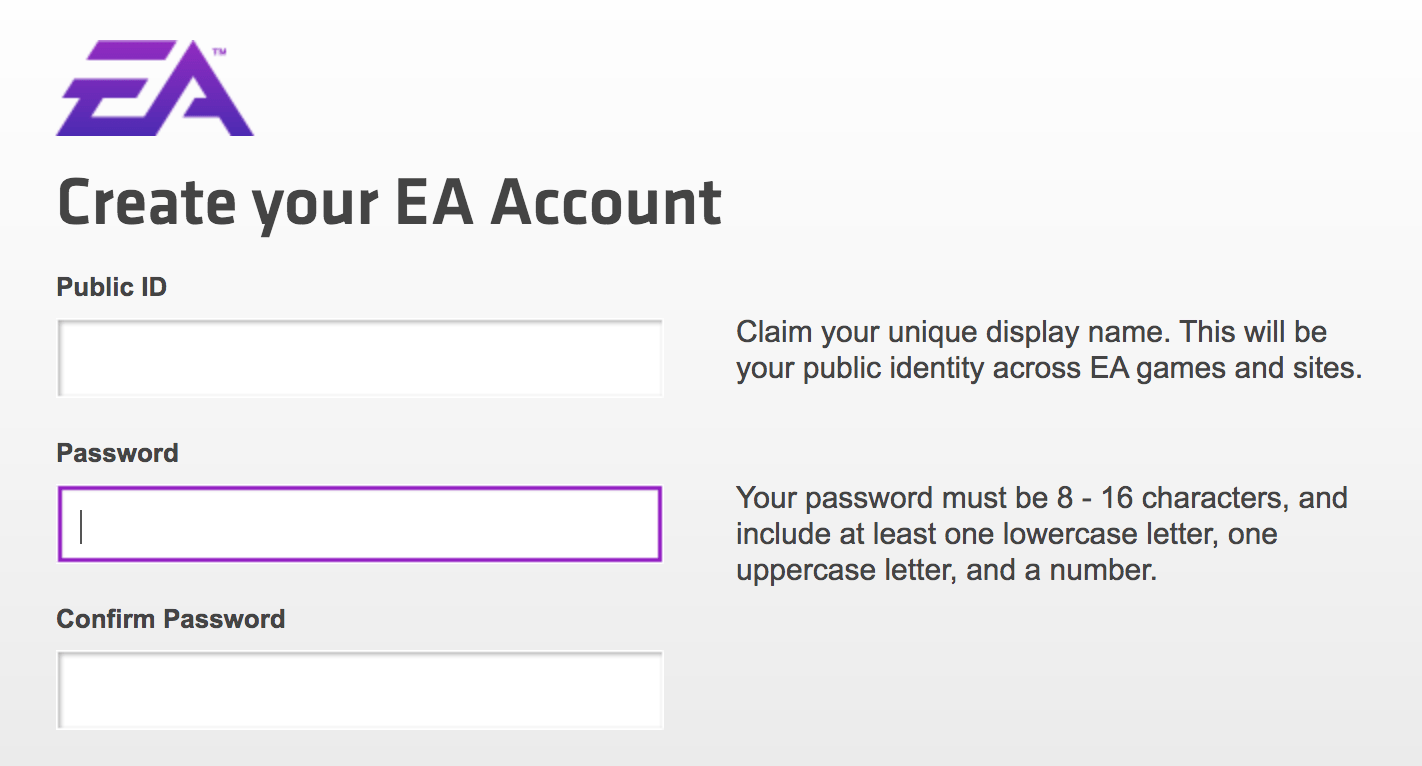Image resolution: width=1422 pixels, height=766 pixels.
Task: Click the blinking text cursor in Password
Action: [81, 525]
